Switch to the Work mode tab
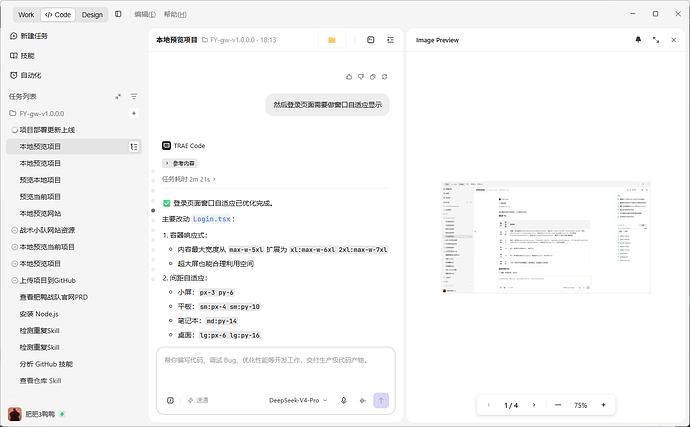Viewport: 690px width, 427px height. 26,15
